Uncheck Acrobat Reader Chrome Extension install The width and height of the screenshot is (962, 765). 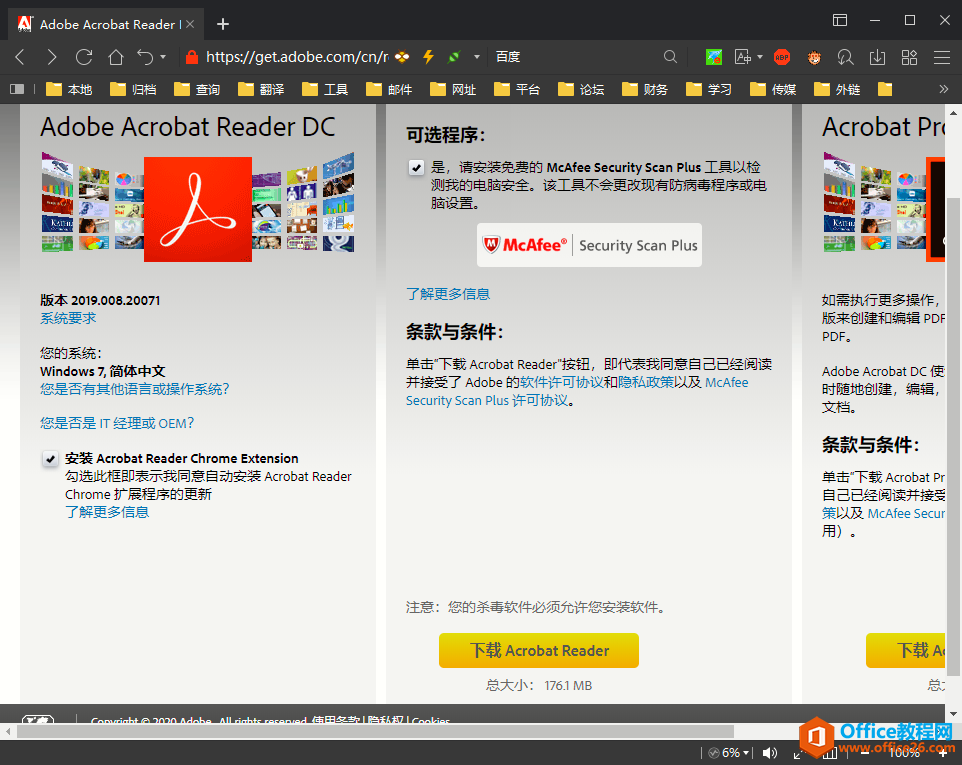(50, 459)
